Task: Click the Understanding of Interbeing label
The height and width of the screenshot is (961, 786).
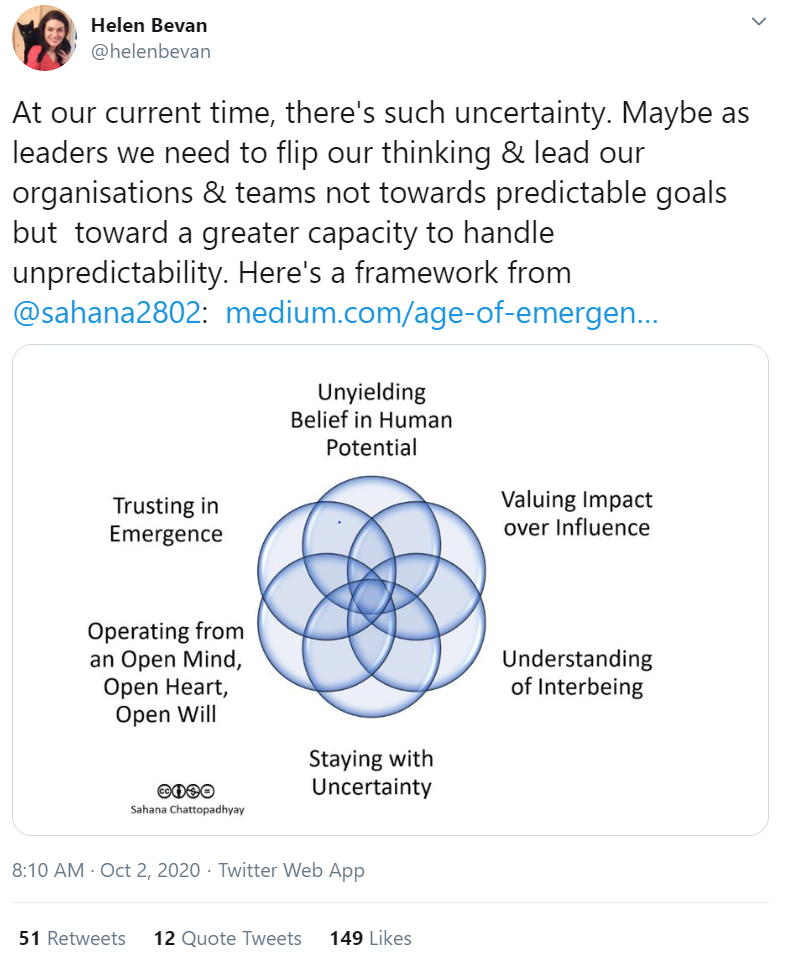Action: click(x=577, y=672)
